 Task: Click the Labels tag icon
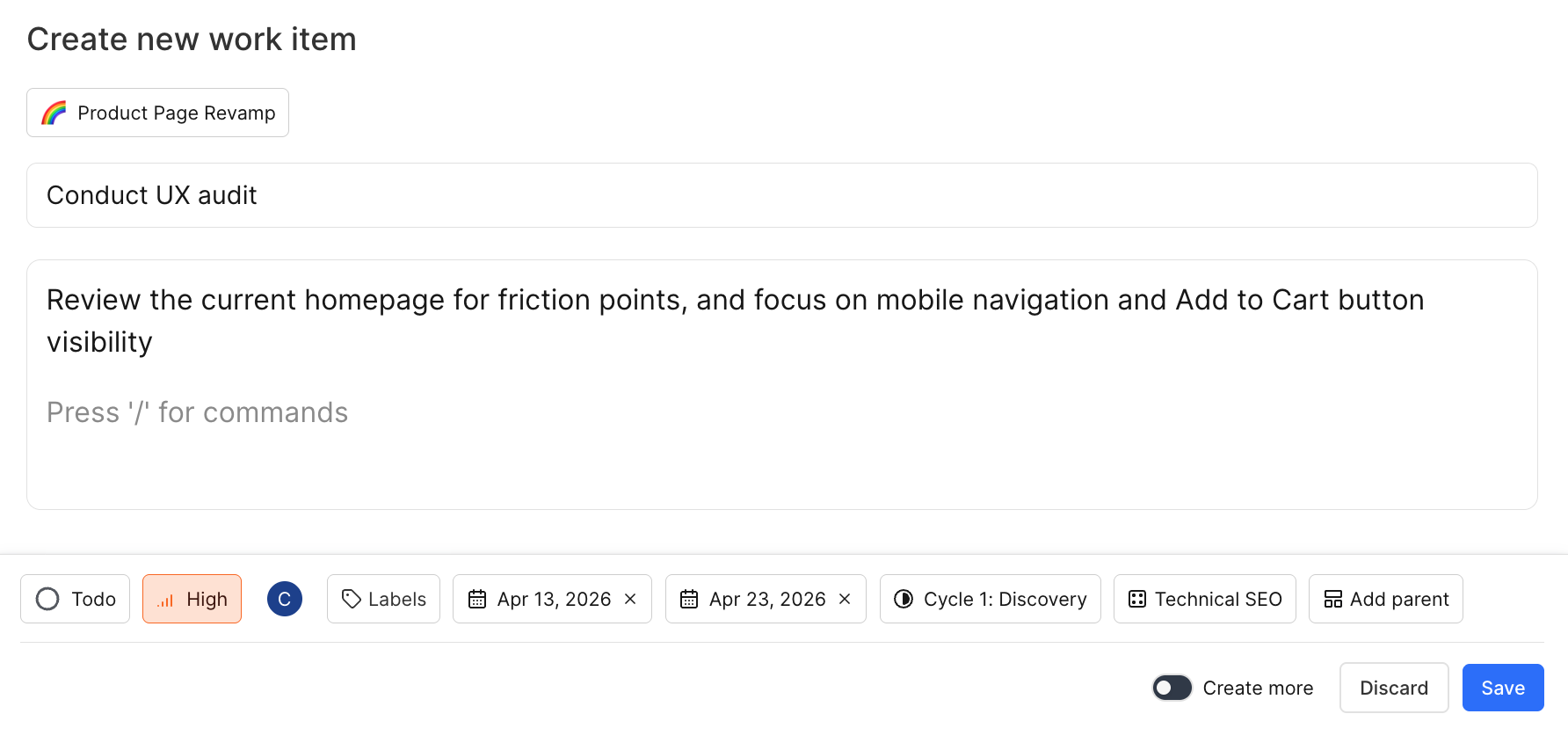[352, 599]
